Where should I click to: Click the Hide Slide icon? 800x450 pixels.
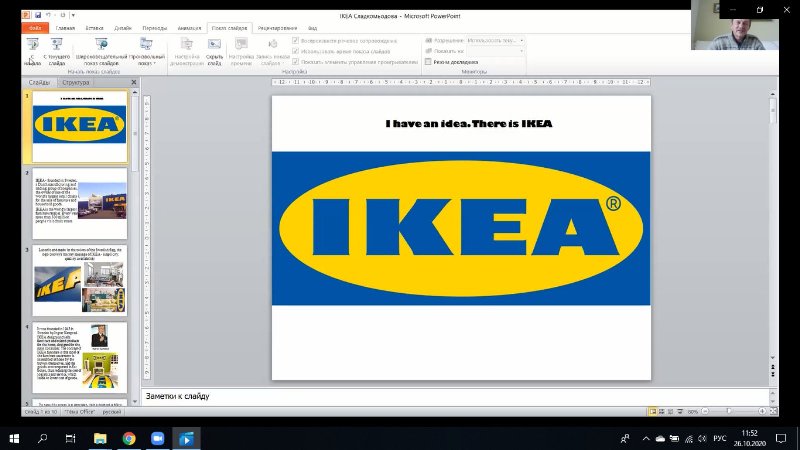(214, 48)
